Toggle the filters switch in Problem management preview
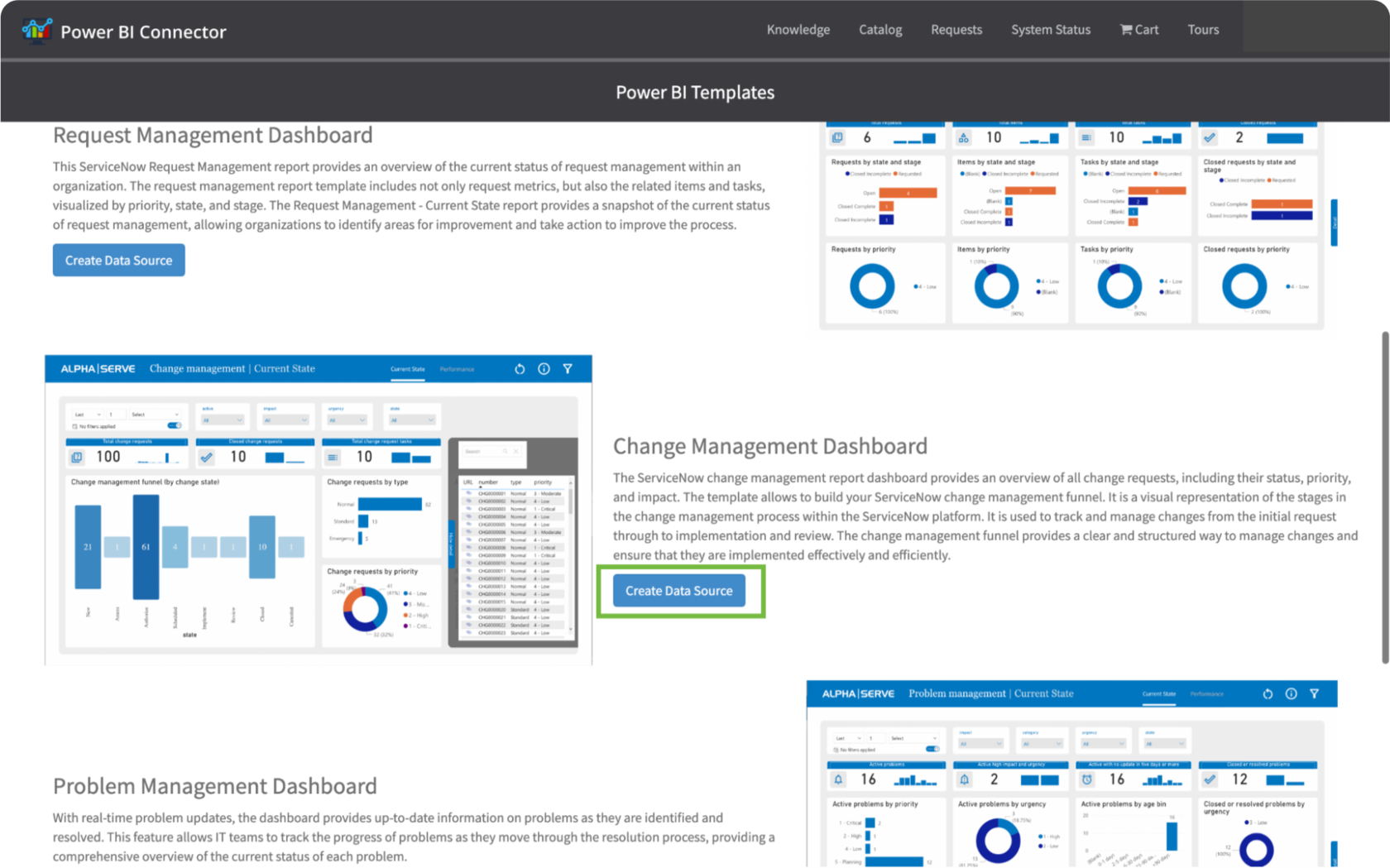The height and width of the screenshot is (868, 1390). tap(932, 750)
